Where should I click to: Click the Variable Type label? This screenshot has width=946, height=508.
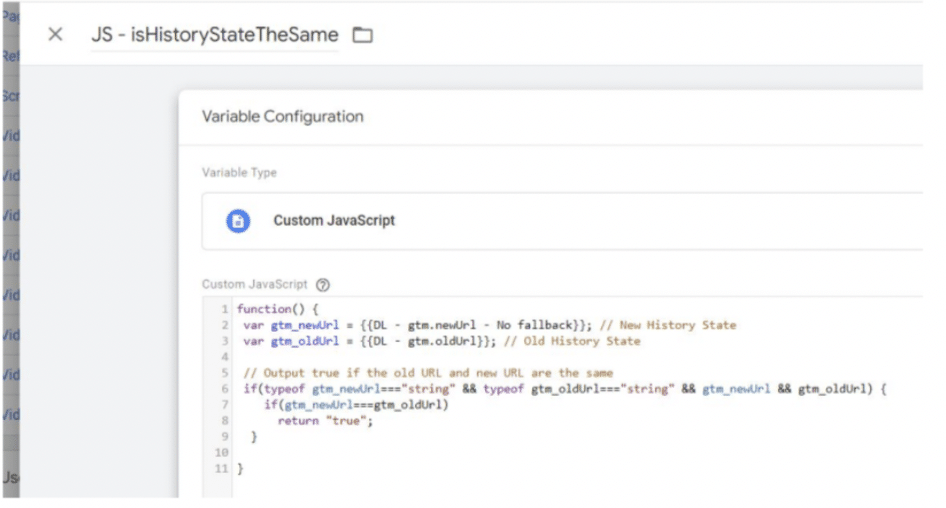(x=239, y=172)
